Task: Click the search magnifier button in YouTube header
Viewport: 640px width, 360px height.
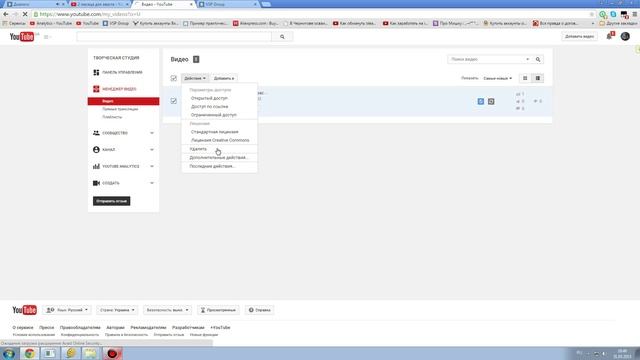Action: click(282, 37)
